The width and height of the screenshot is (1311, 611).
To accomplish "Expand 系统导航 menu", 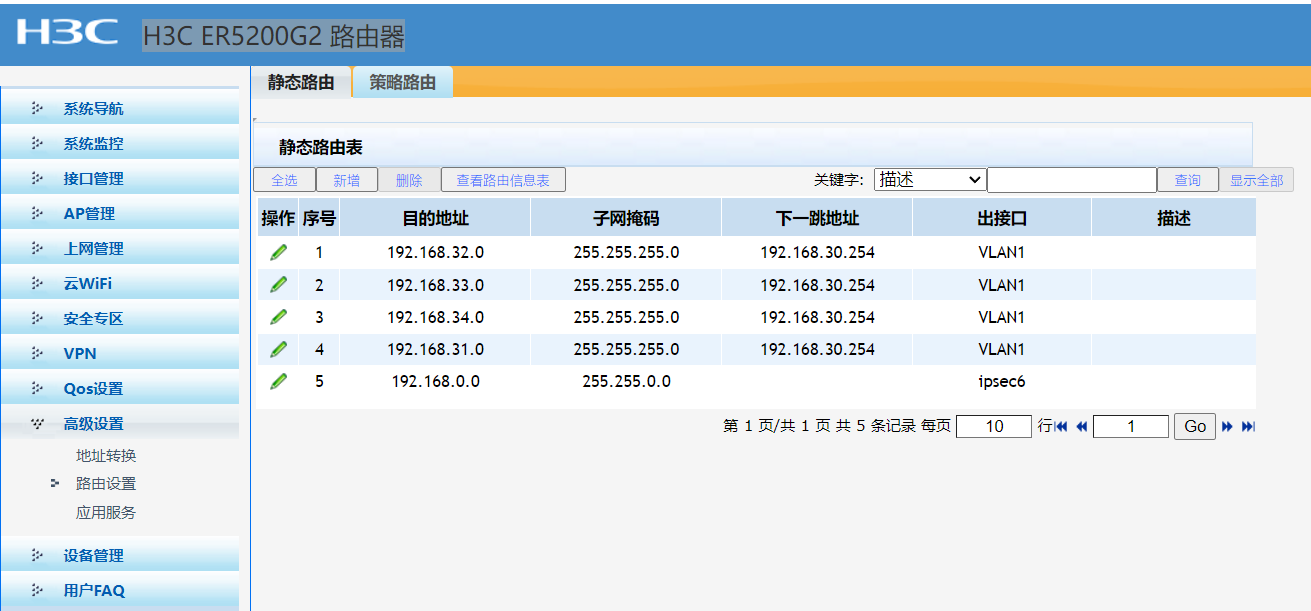I will [120, 109].
